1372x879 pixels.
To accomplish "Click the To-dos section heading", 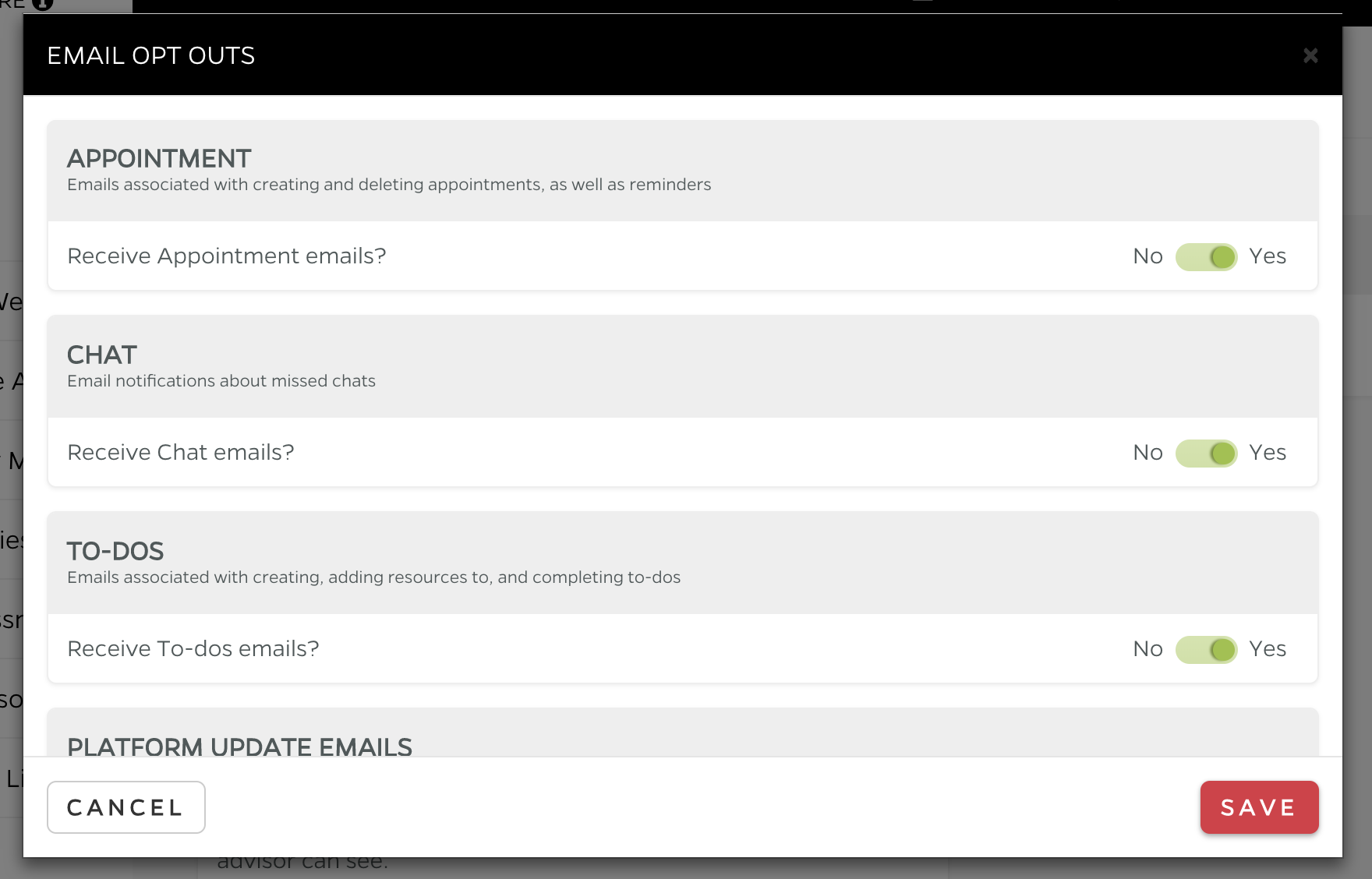I will 115,552.
